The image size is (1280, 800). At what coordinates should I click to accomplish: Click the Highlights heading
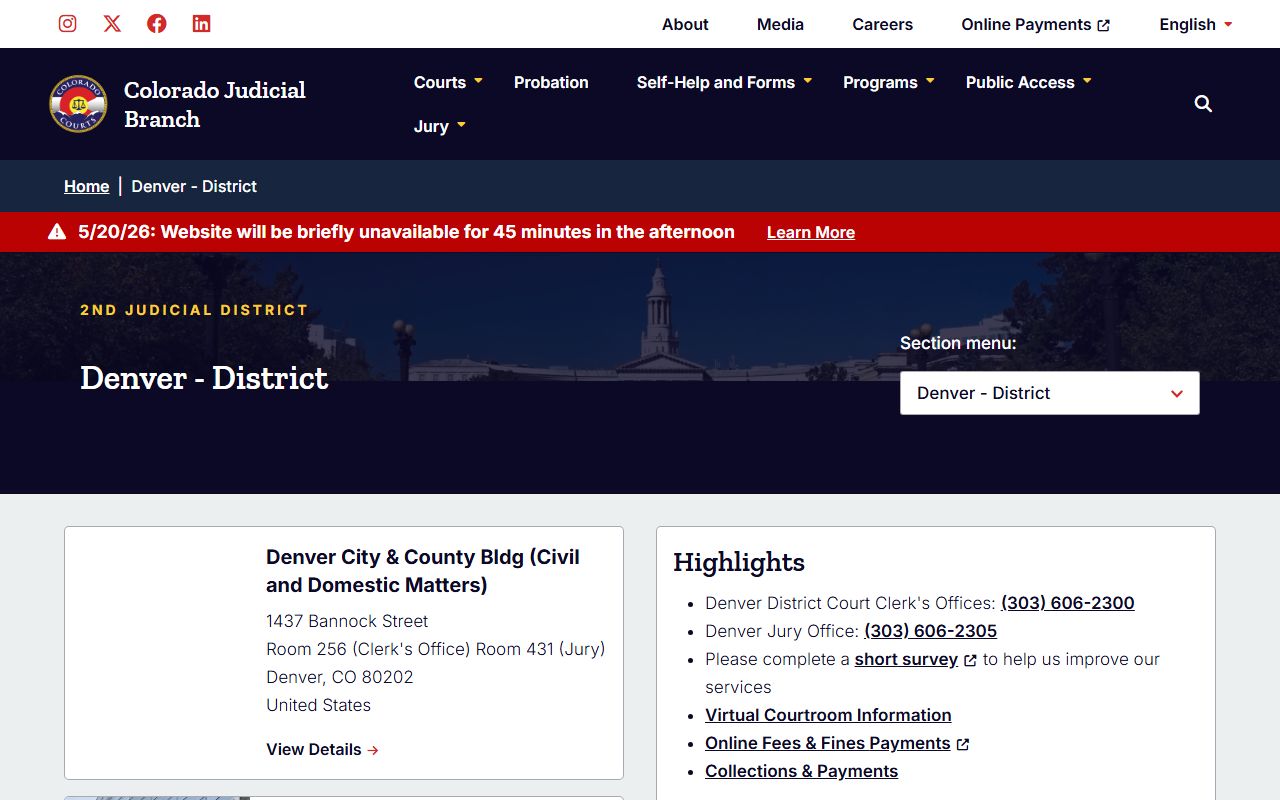pyautogui.click(x=739, y=562)
